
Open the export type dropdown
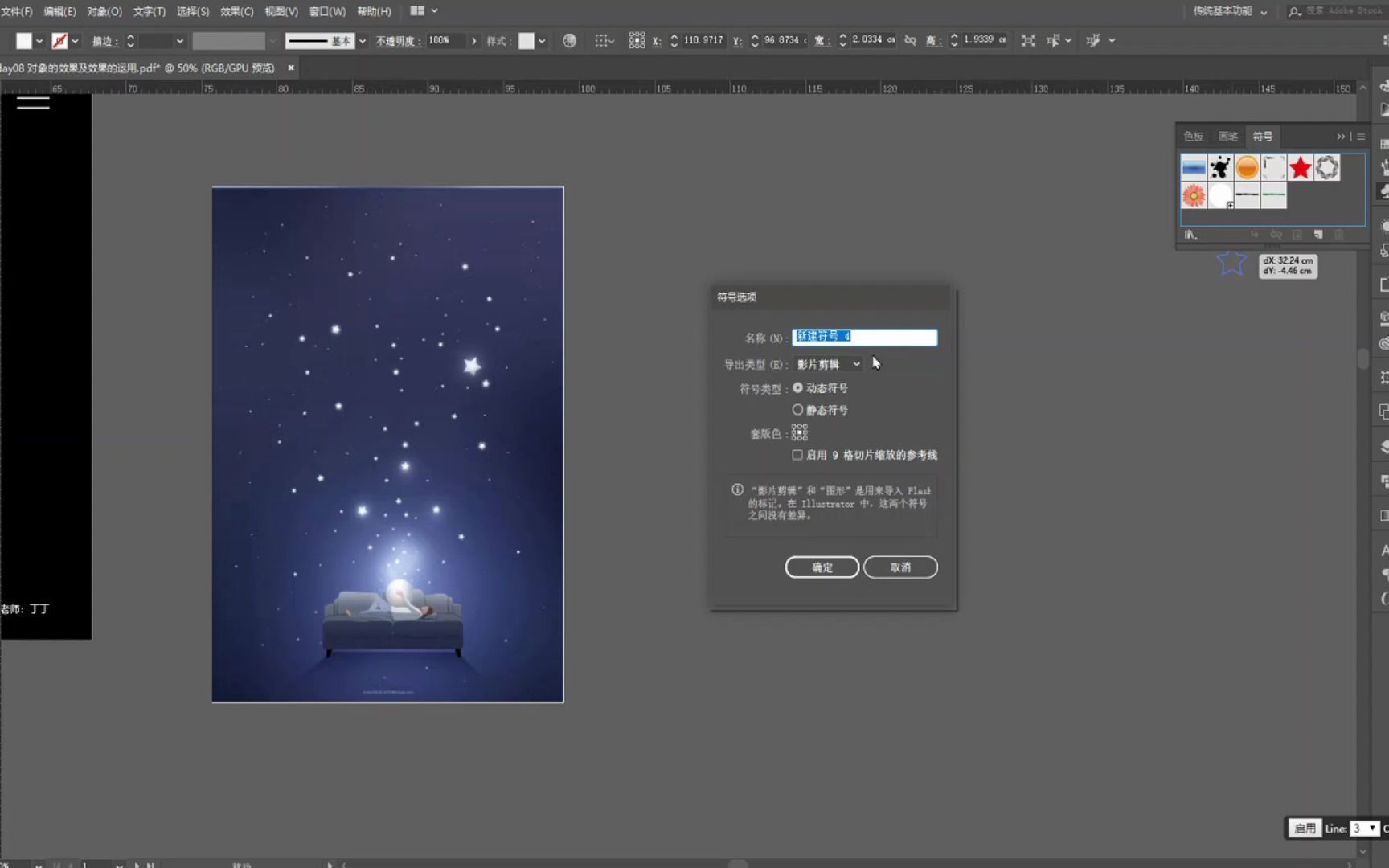828,364
